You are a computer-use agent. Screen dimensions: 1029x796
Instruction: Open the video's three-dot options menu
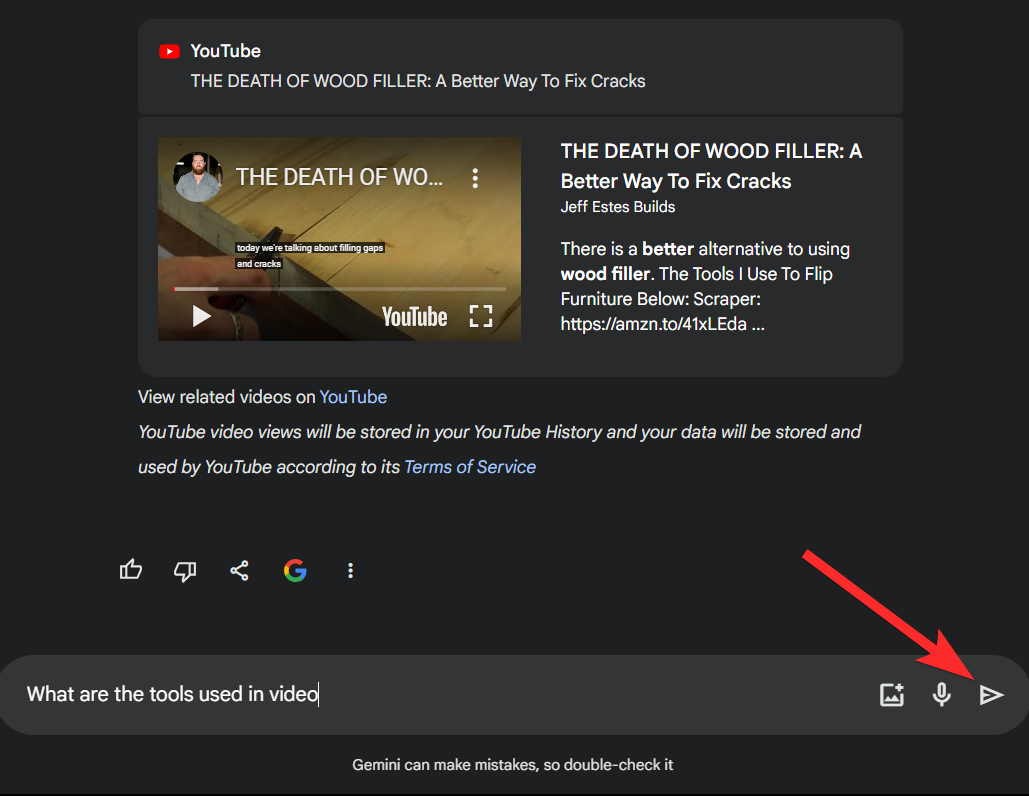[475, 178]
